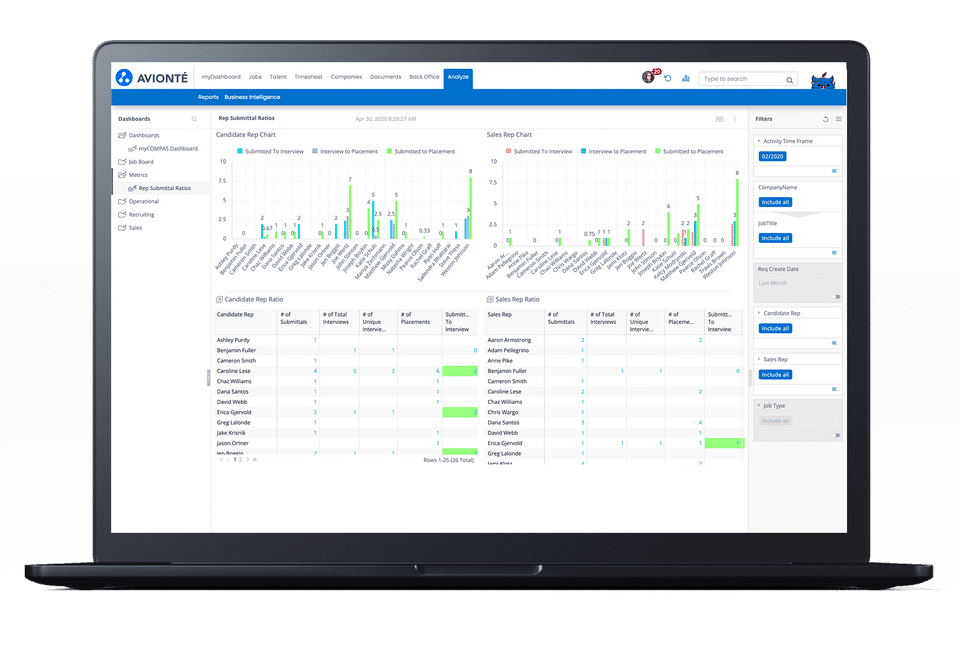Open the Back Office tab

point(424,77)
